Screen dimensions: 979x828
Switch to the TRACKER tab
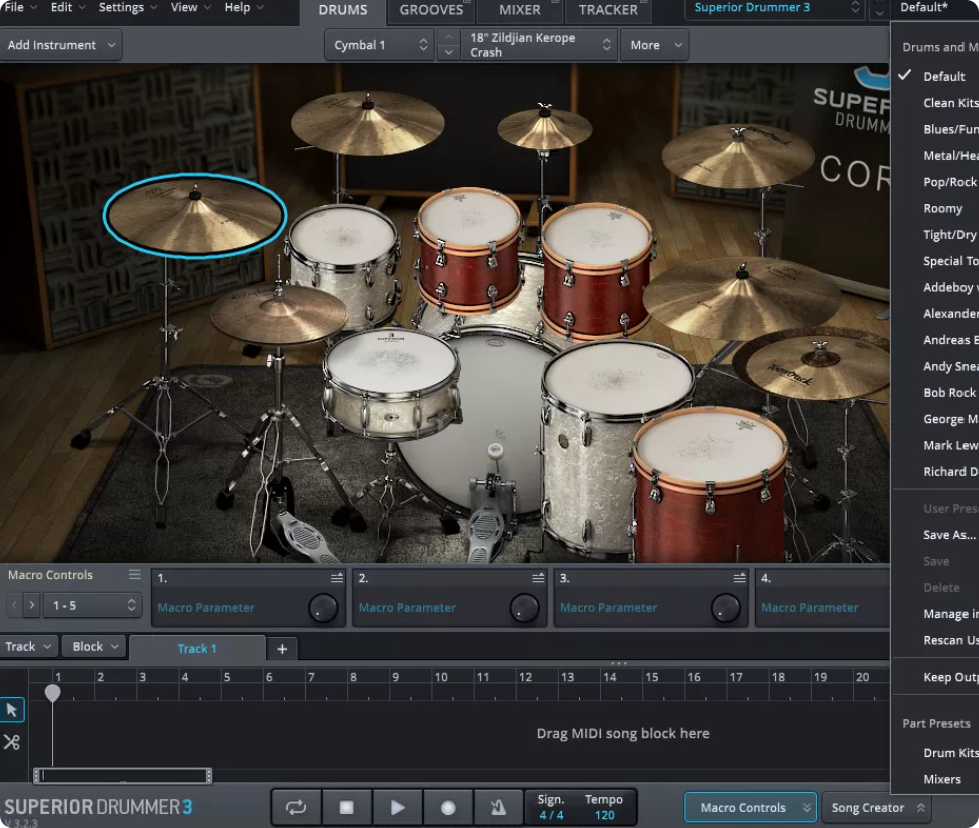tap(609, 11)
